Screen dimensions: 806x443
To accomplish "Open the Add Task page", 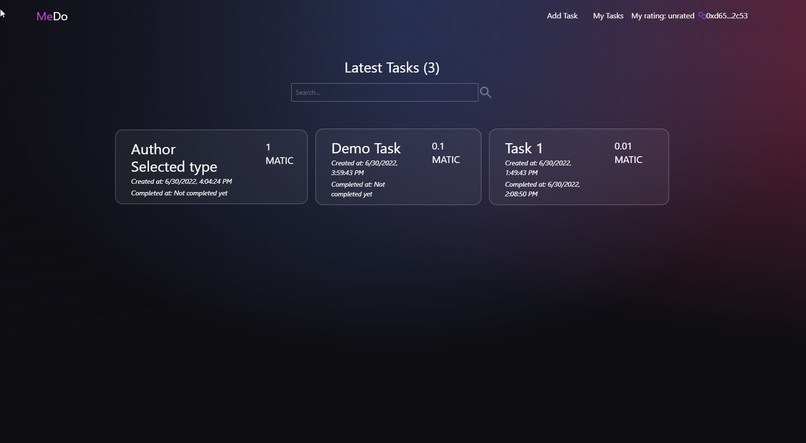I will coord(562,16).
